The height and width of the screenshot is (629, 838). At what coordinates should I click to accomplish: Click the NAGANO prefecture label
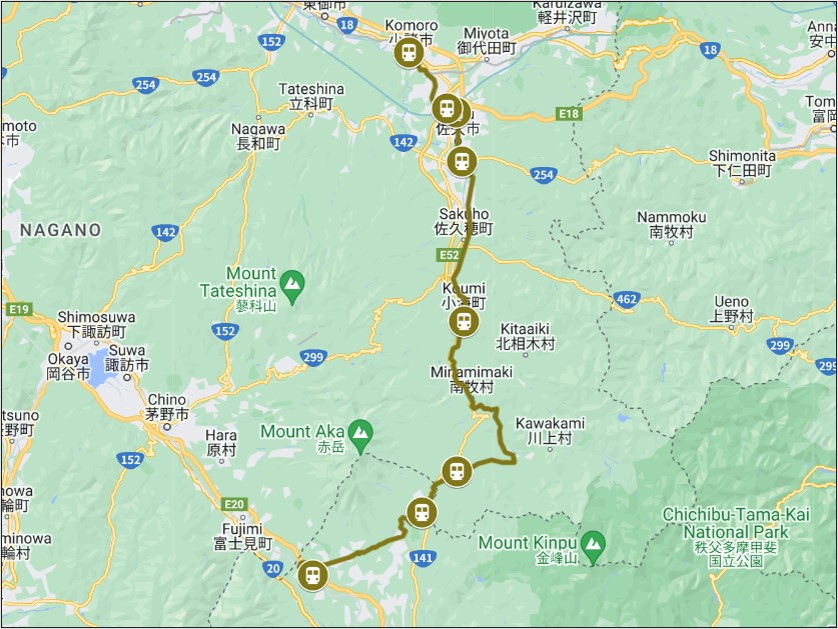point(60,230)
